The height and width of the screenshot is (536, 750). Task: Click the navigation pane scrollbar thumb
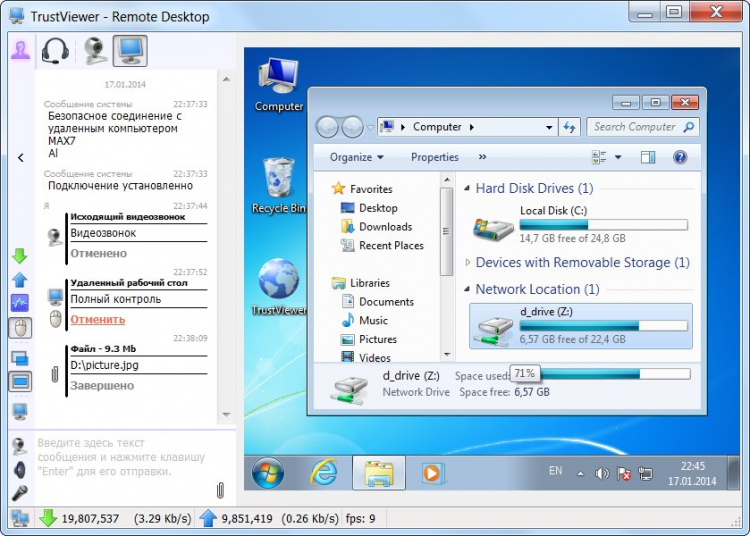coord(446,231)
